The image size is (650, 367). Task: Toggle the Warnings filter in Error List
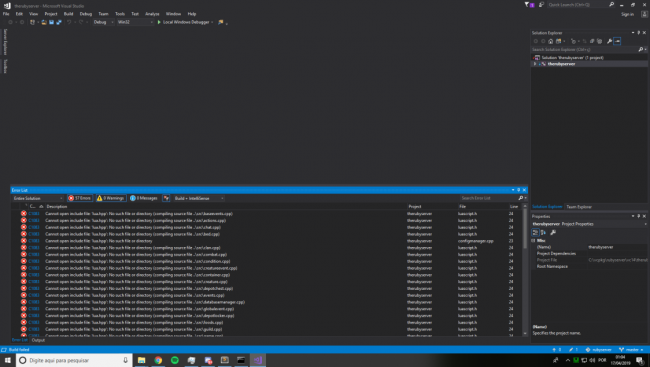pos(111,198)
